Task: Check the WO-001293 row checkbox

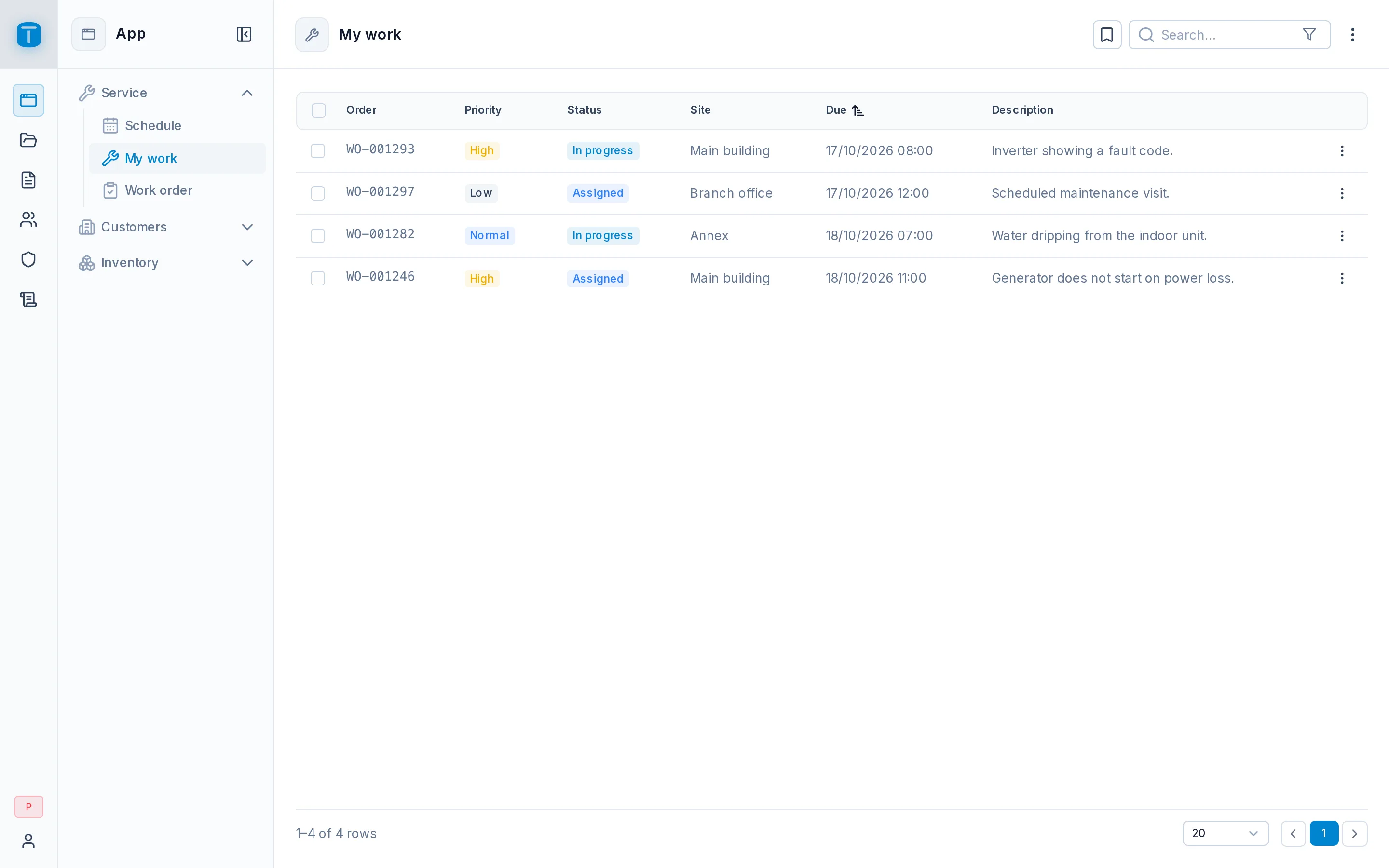Action: [318, 151]
